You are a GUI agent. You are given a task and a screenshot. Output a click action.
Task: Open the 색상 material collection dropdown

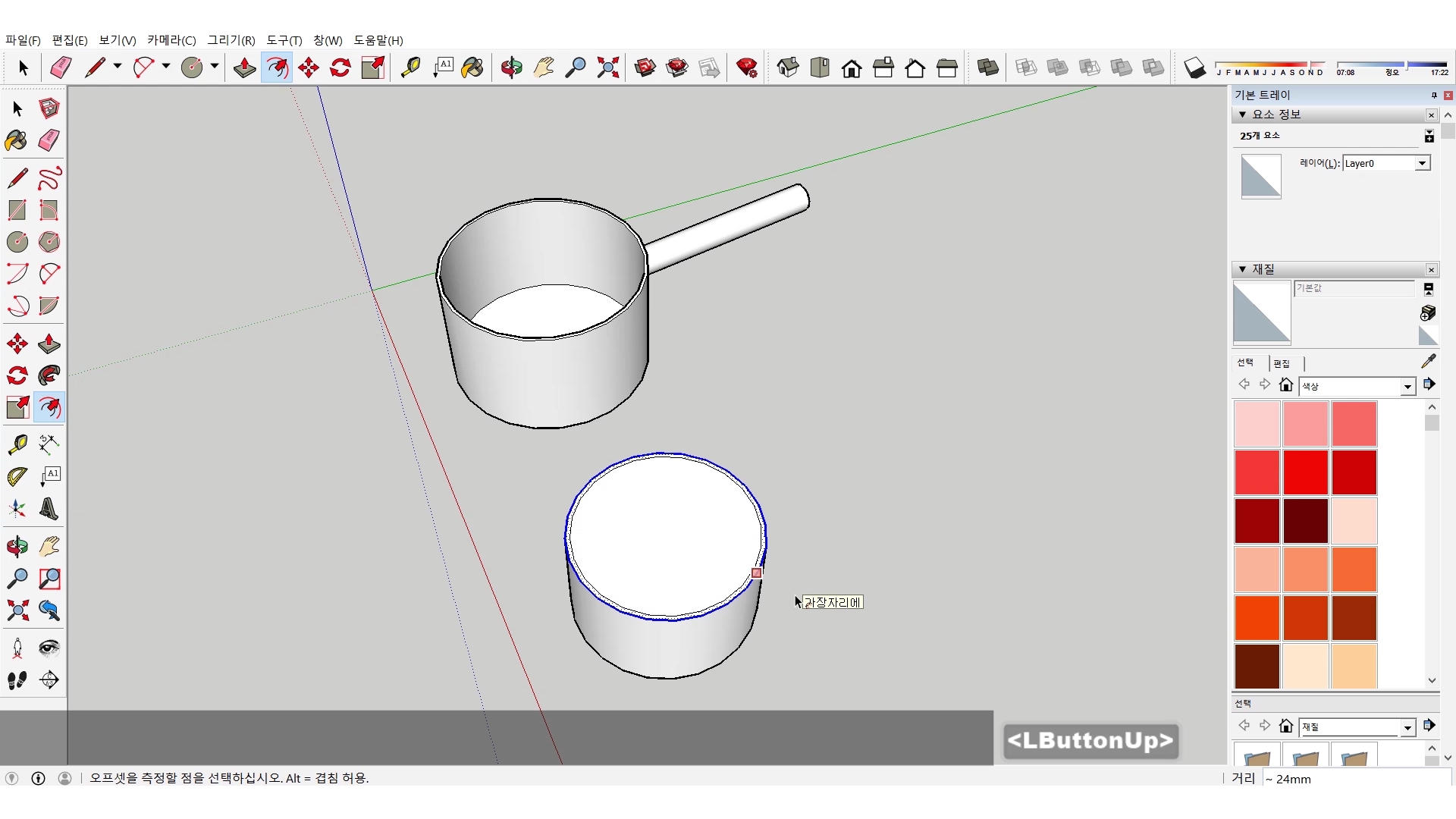pyautogui.click(x=1407, y=387)
